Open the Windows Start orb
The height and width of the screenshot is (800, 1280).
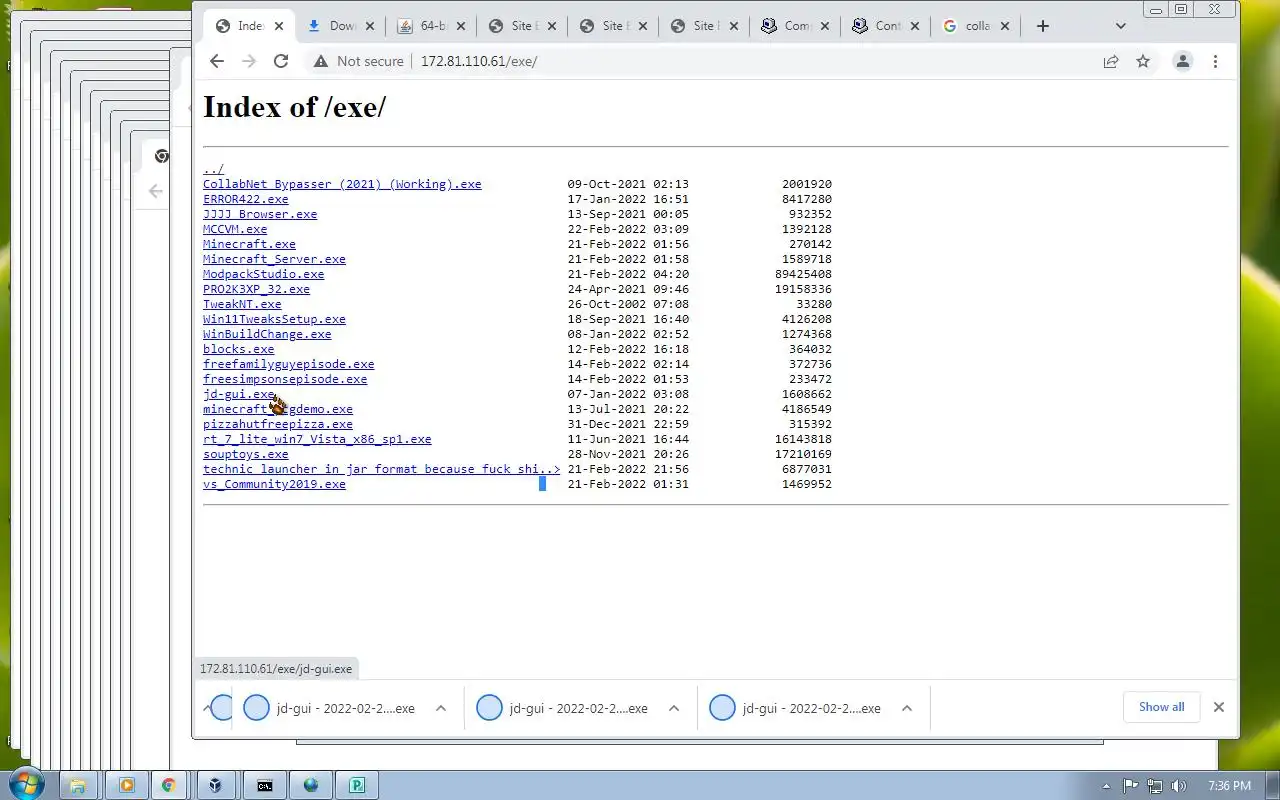[25, 785]
